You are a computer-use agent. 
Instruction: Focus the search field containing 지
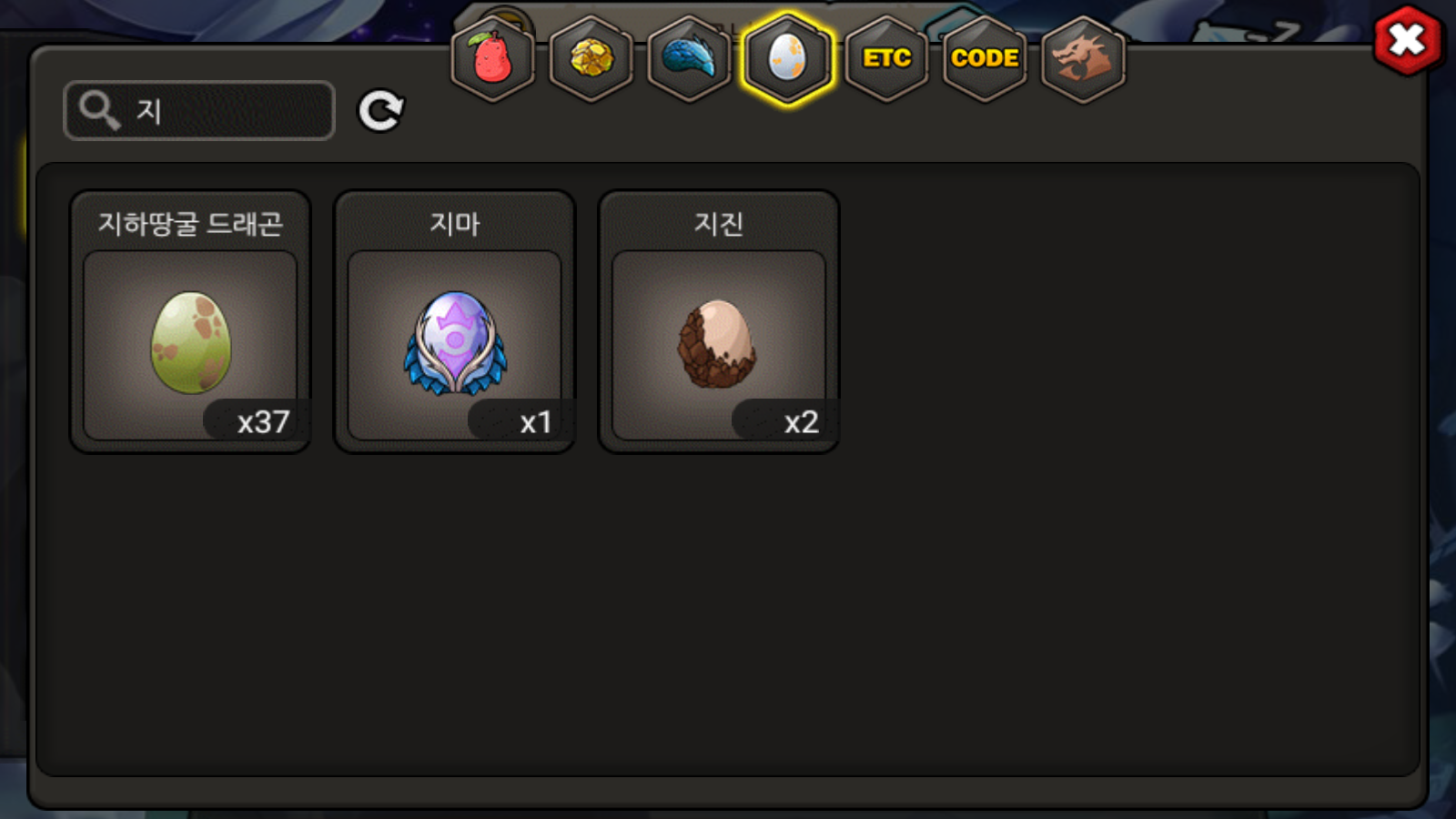coord(199,110)
